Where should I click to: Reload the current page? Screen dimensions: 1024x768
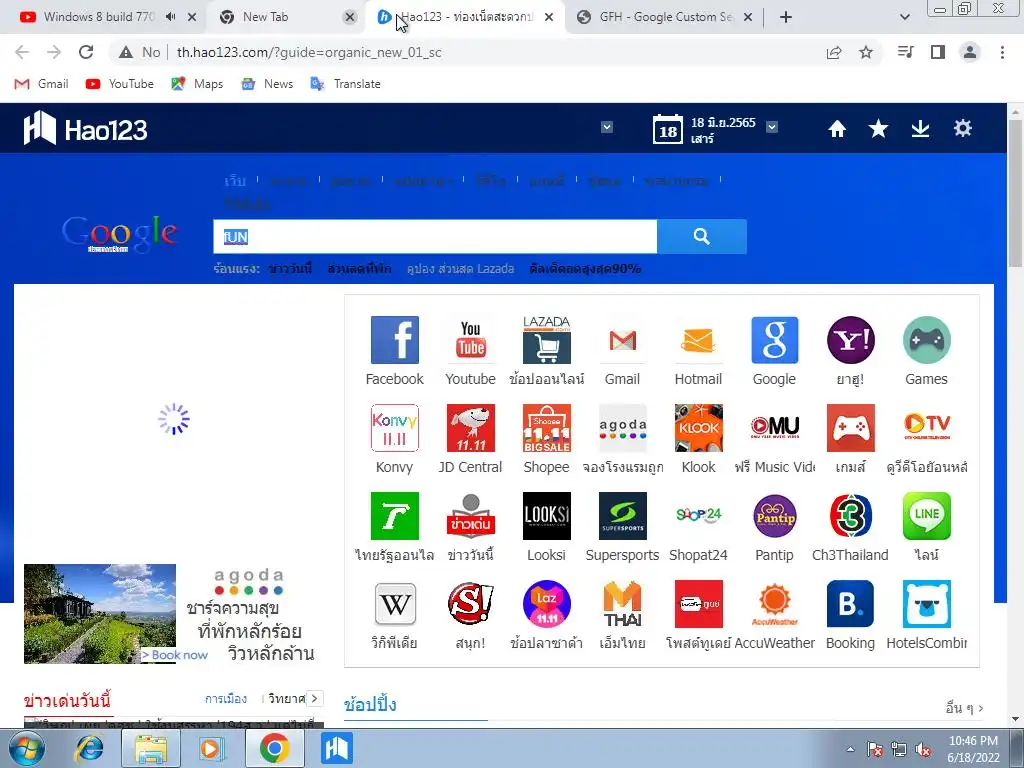point(86,52)
